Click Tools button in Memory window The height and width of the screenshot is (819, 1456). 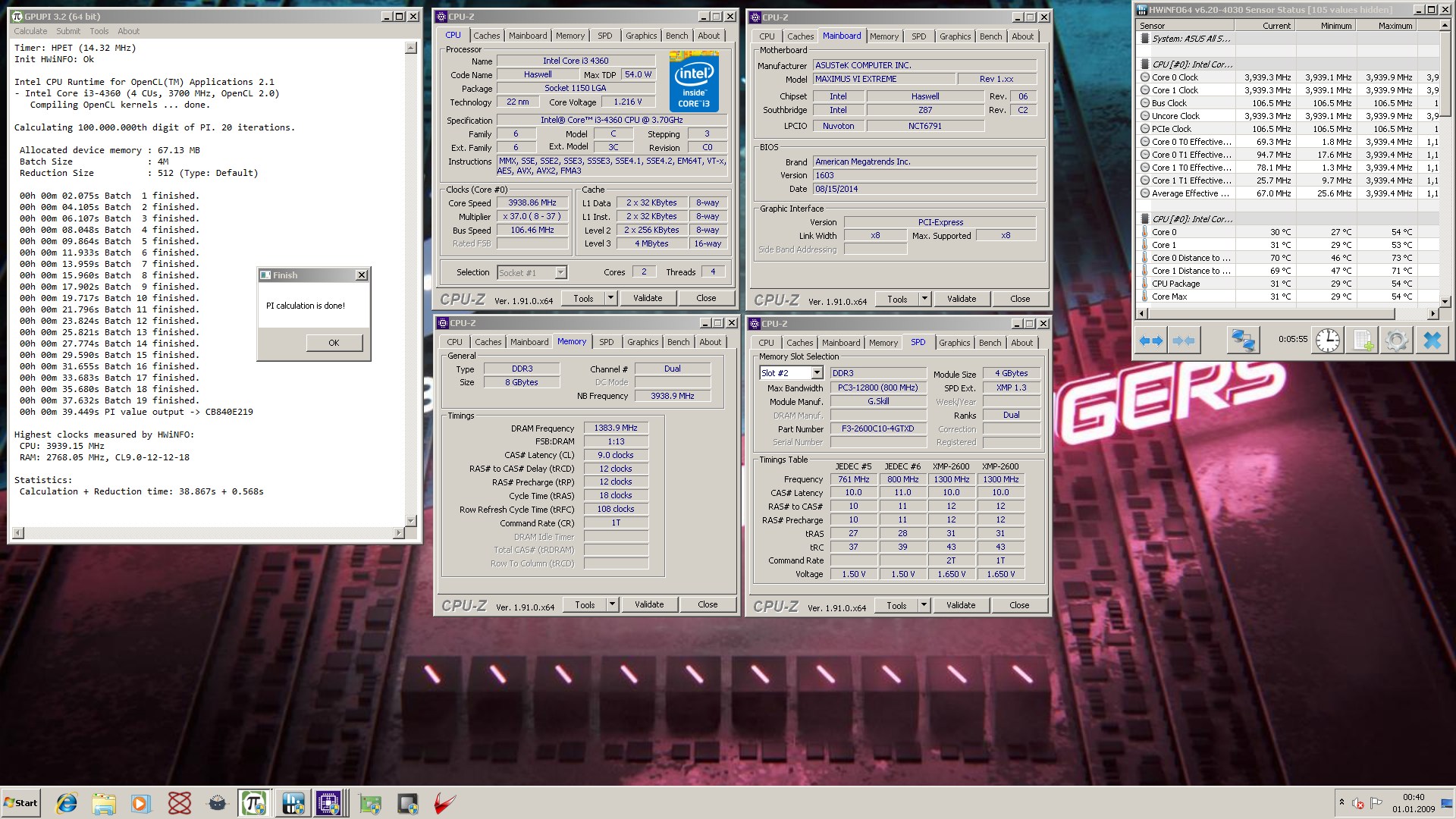(x=585, y=604)
